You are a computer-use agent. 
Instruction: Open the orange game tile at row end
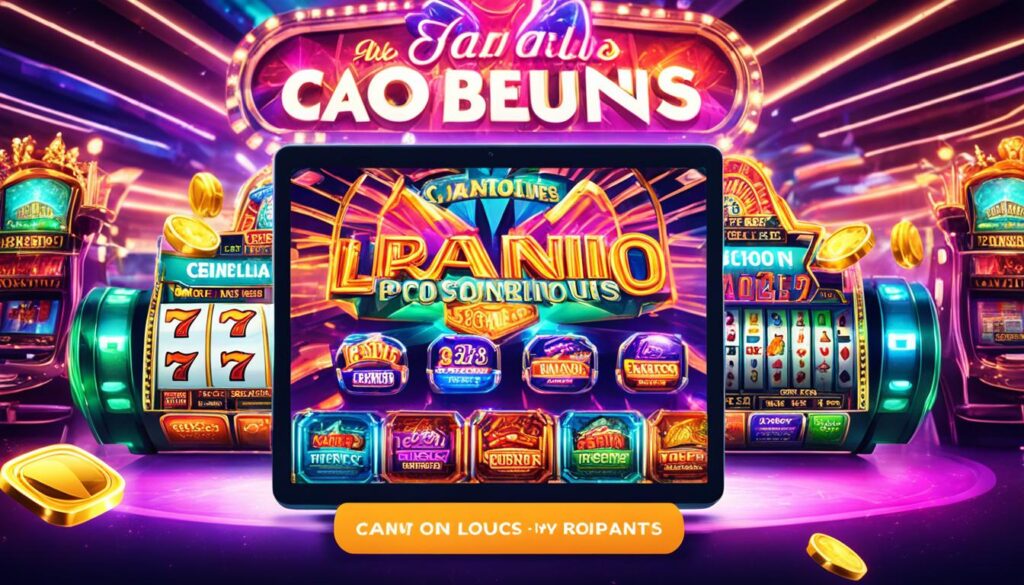pyautogui.click(x=678, y=446)
